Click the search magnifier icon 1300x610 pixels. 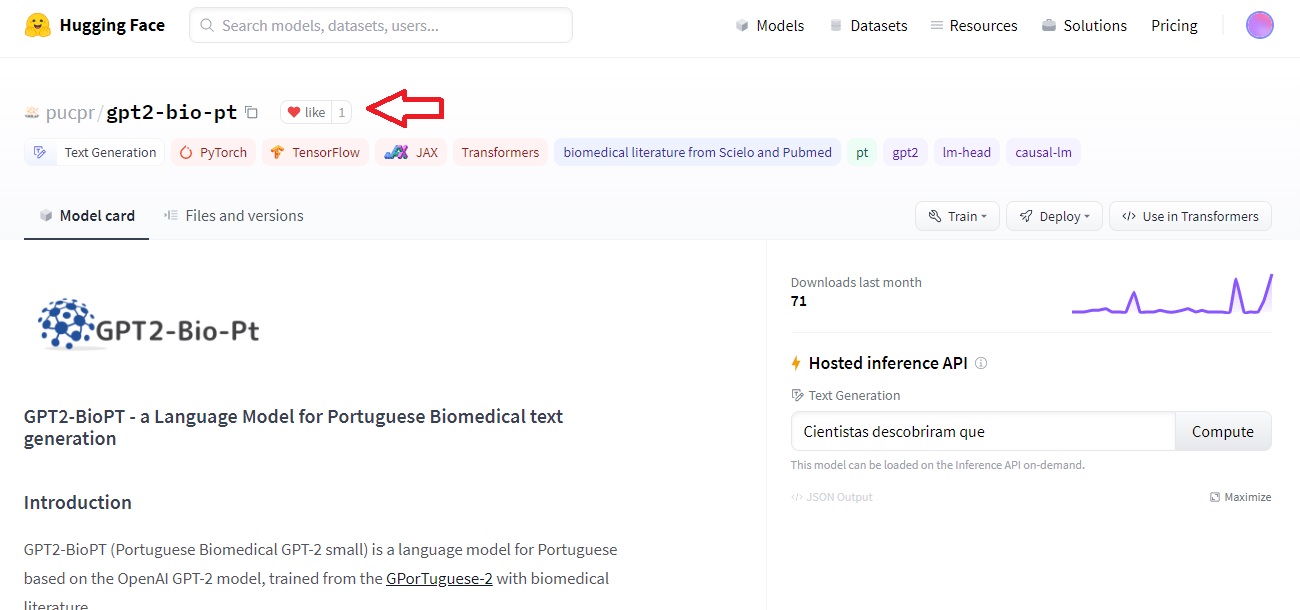(x=207, y=26)
